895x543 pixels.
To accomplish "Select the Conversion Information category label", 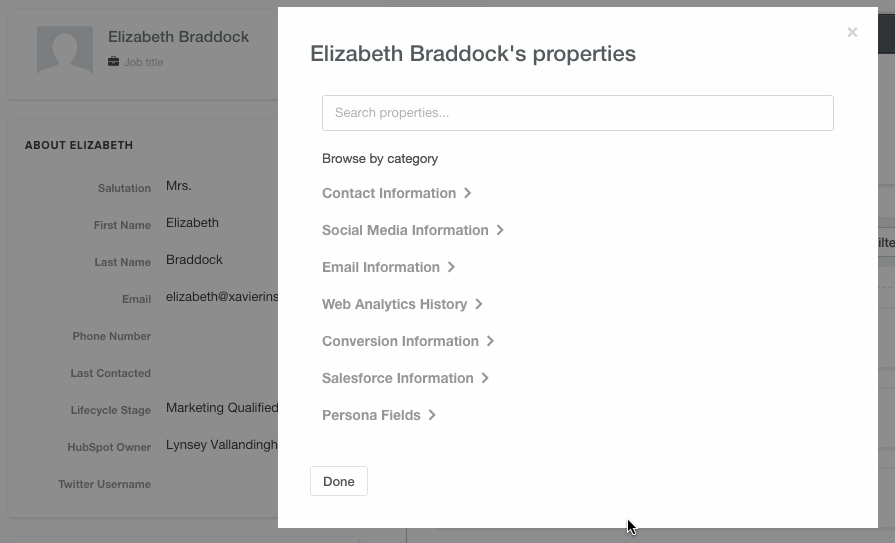I will (400, 341).
